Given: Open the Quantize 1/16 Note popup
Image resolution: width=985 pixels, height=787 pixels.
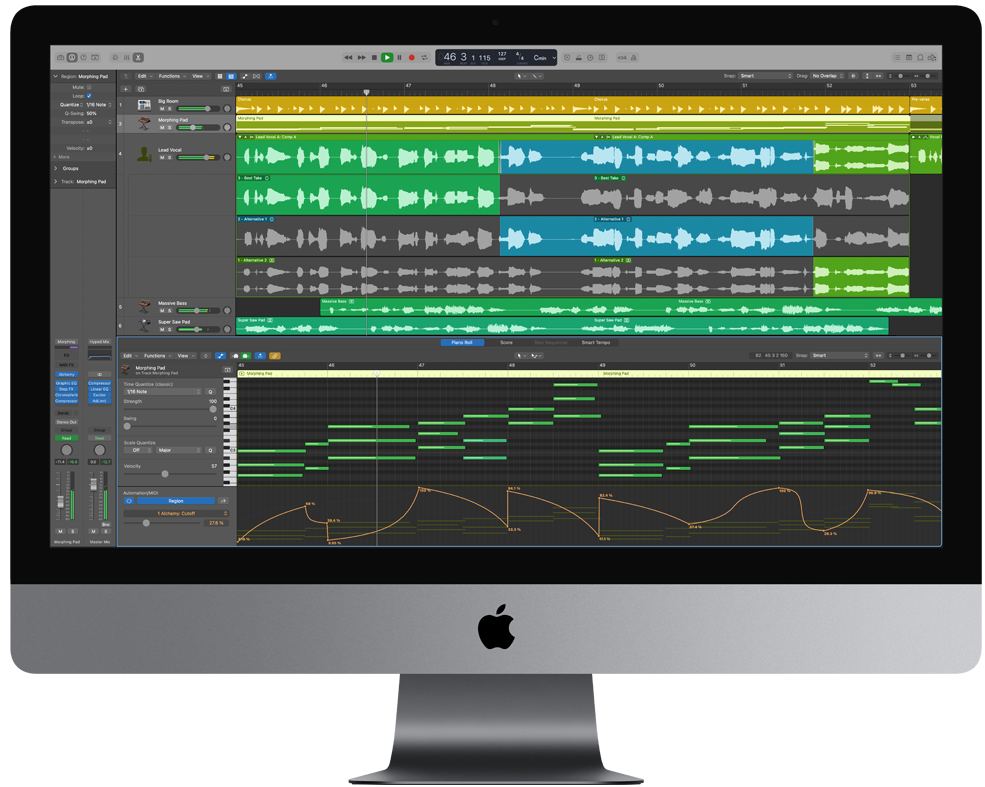Looking at the screenshot, I should click(x=99, y=105).
